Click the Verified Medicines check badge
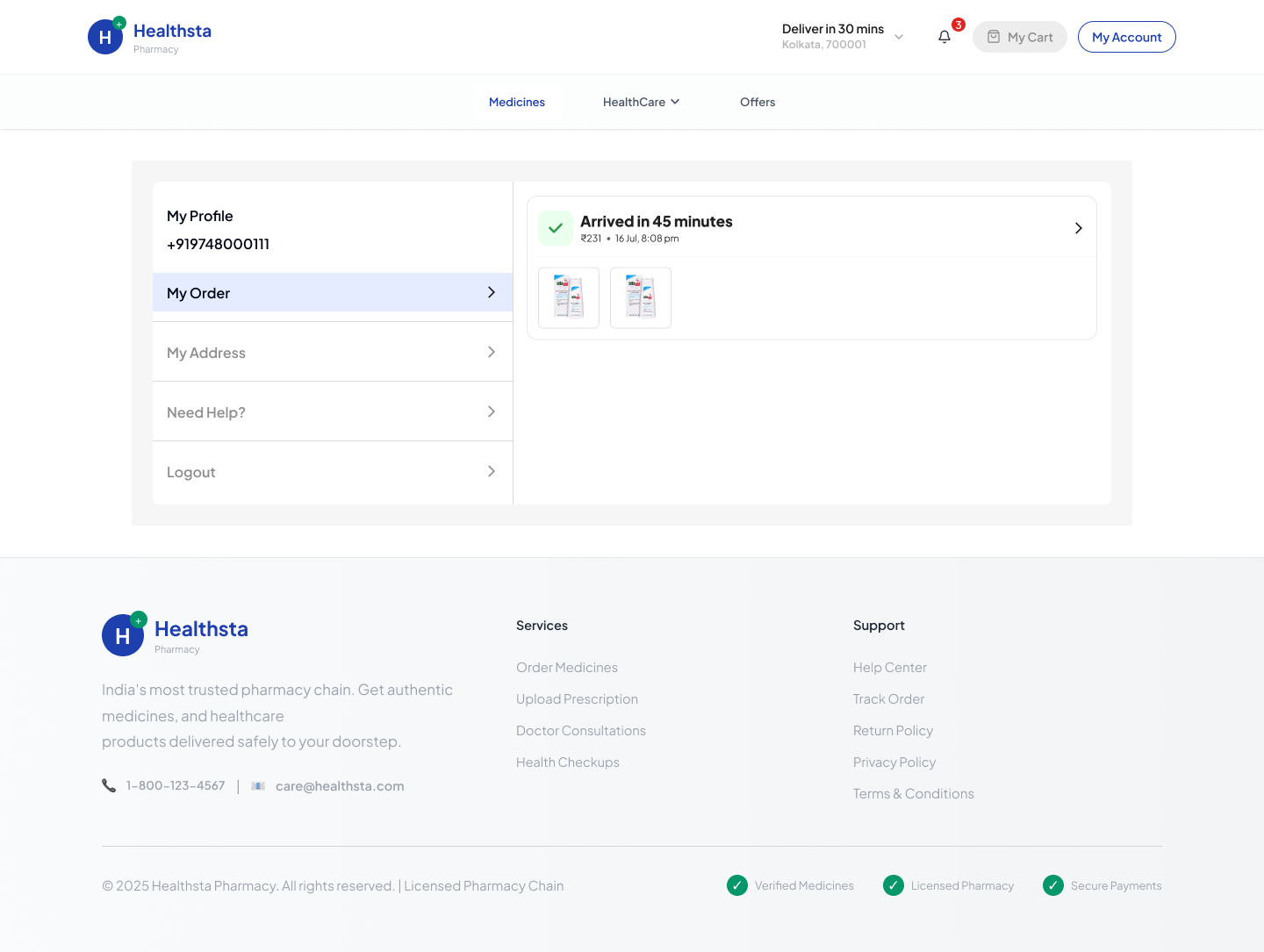The height and width of the screenshot is (952, 1264). [x=737, y=885]
